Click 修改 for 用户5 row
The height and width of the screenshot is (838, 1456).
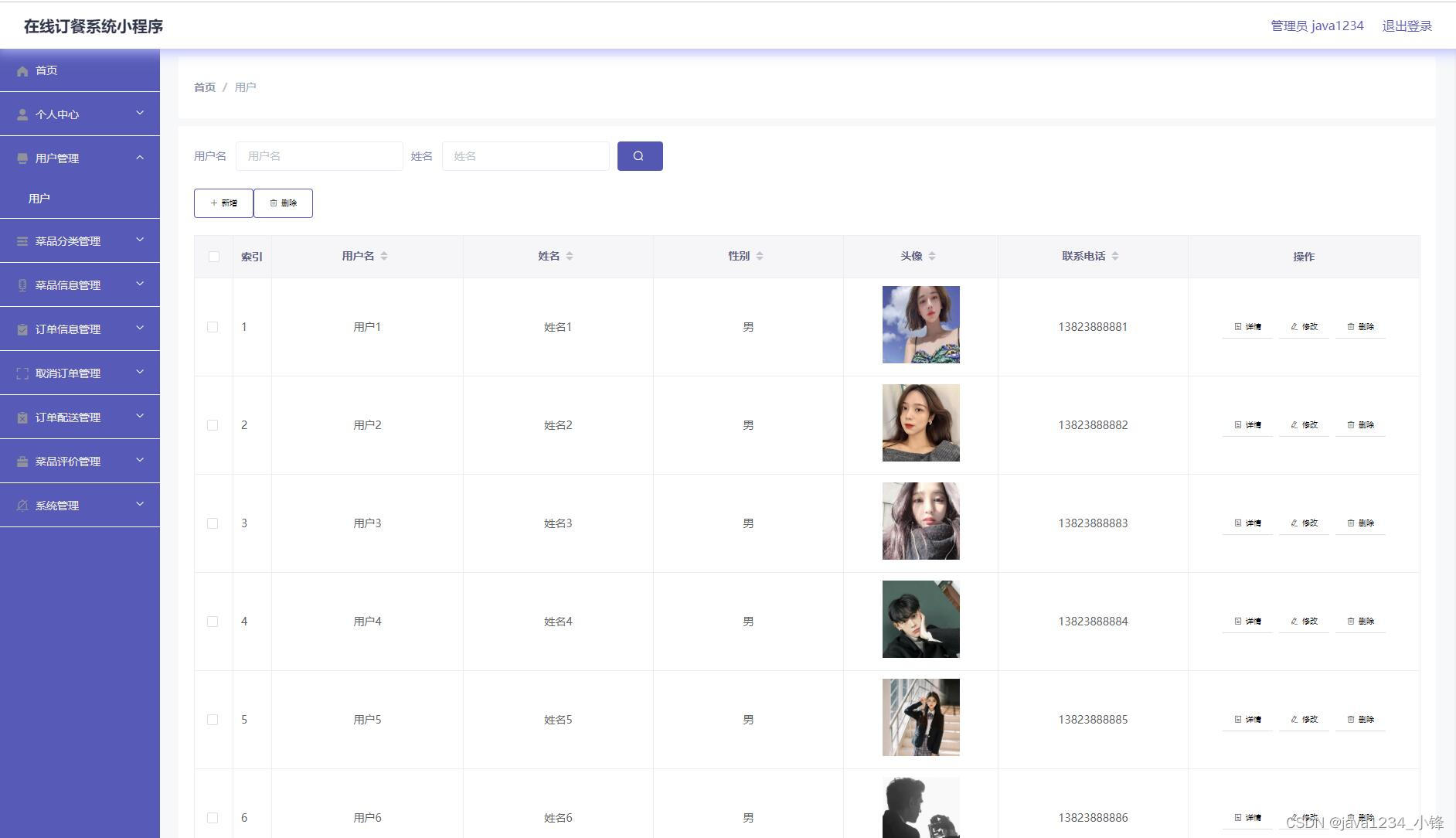point(1304,720)
